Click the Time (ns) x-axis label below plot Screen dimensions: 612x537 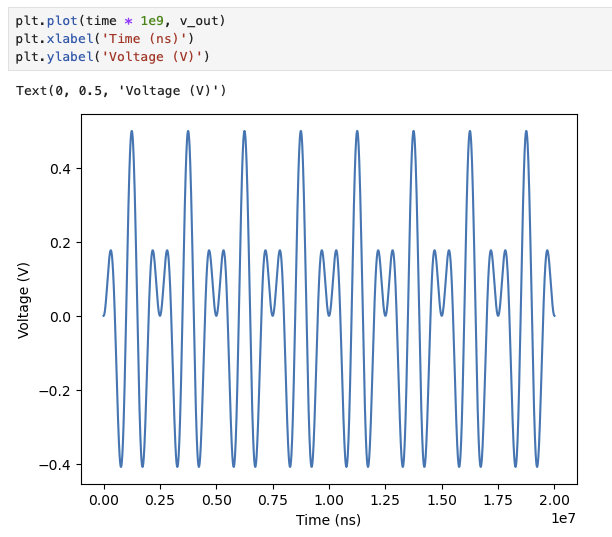click(328, 520)
